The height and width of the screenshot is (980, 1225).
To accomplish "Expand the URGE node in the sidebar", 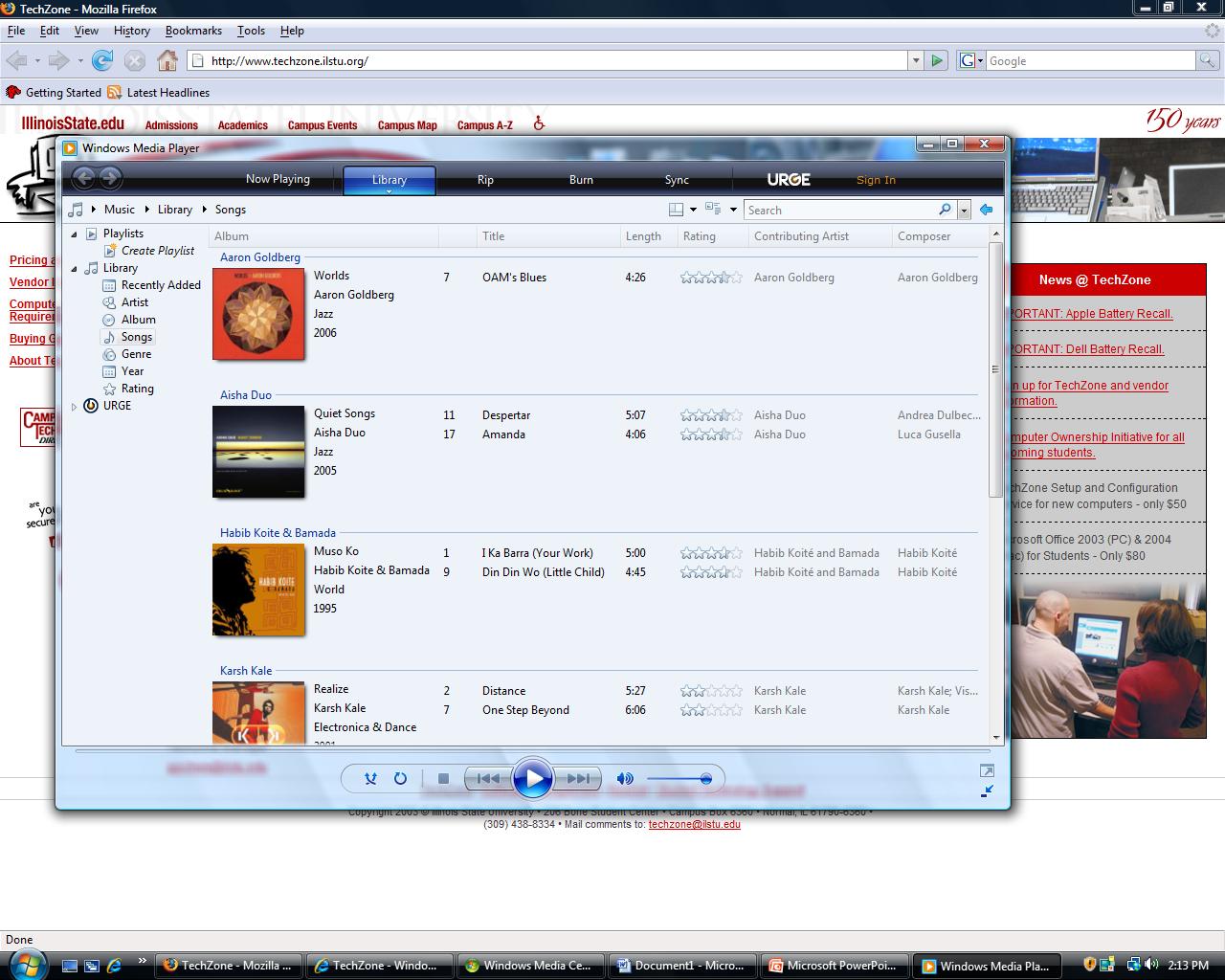I will [75, 405].
